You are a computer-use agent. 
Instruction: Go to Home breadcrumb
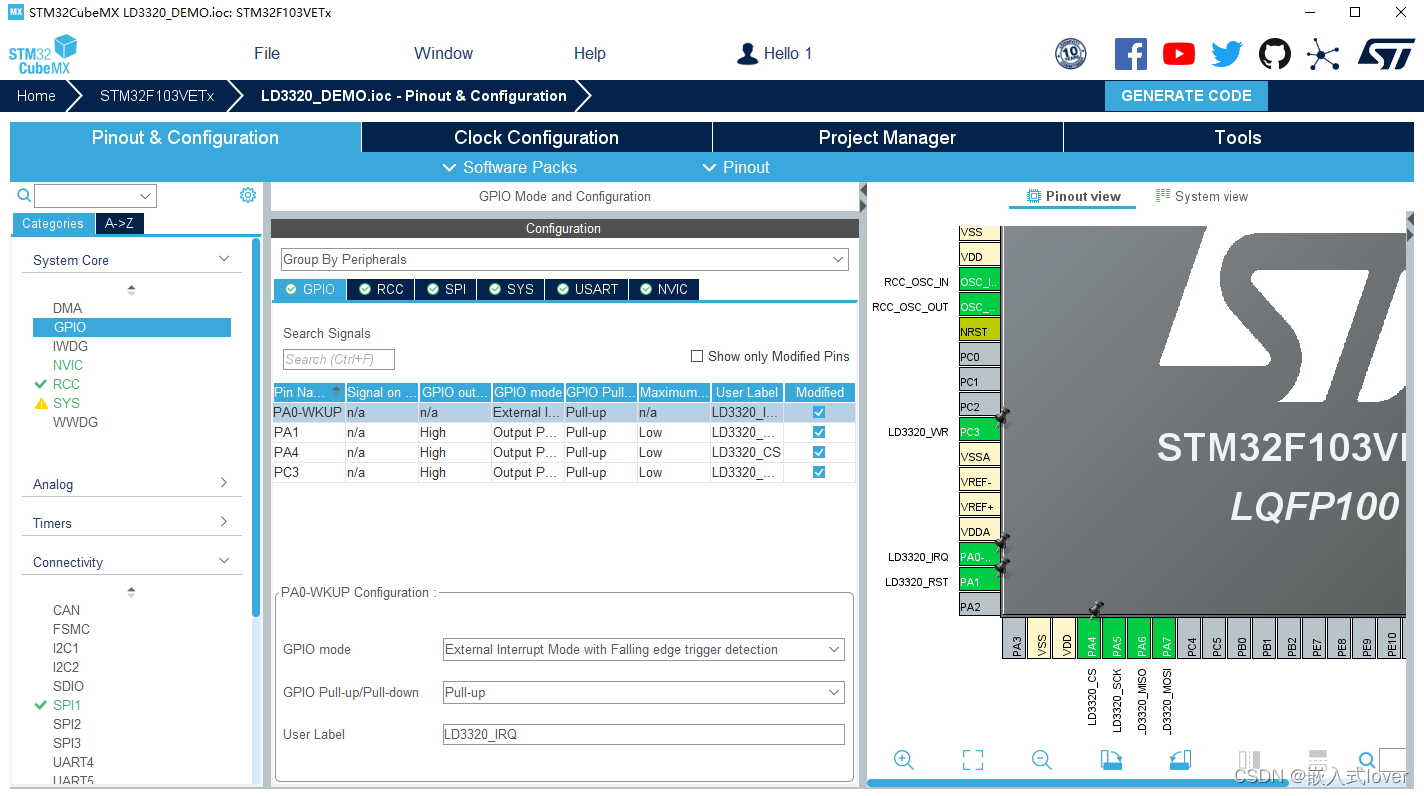(36, 96)
